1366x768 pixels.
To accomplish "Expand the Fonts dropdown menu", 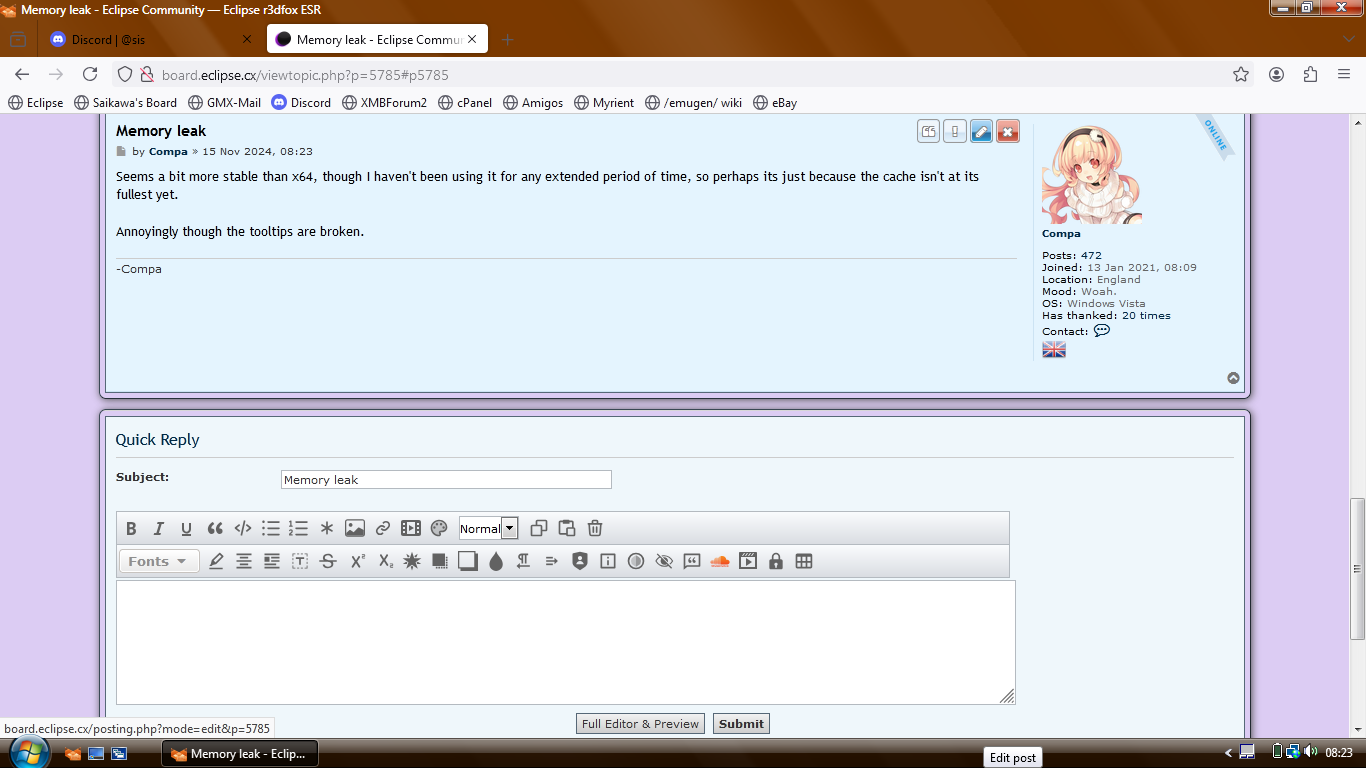I will coord(158,562).
